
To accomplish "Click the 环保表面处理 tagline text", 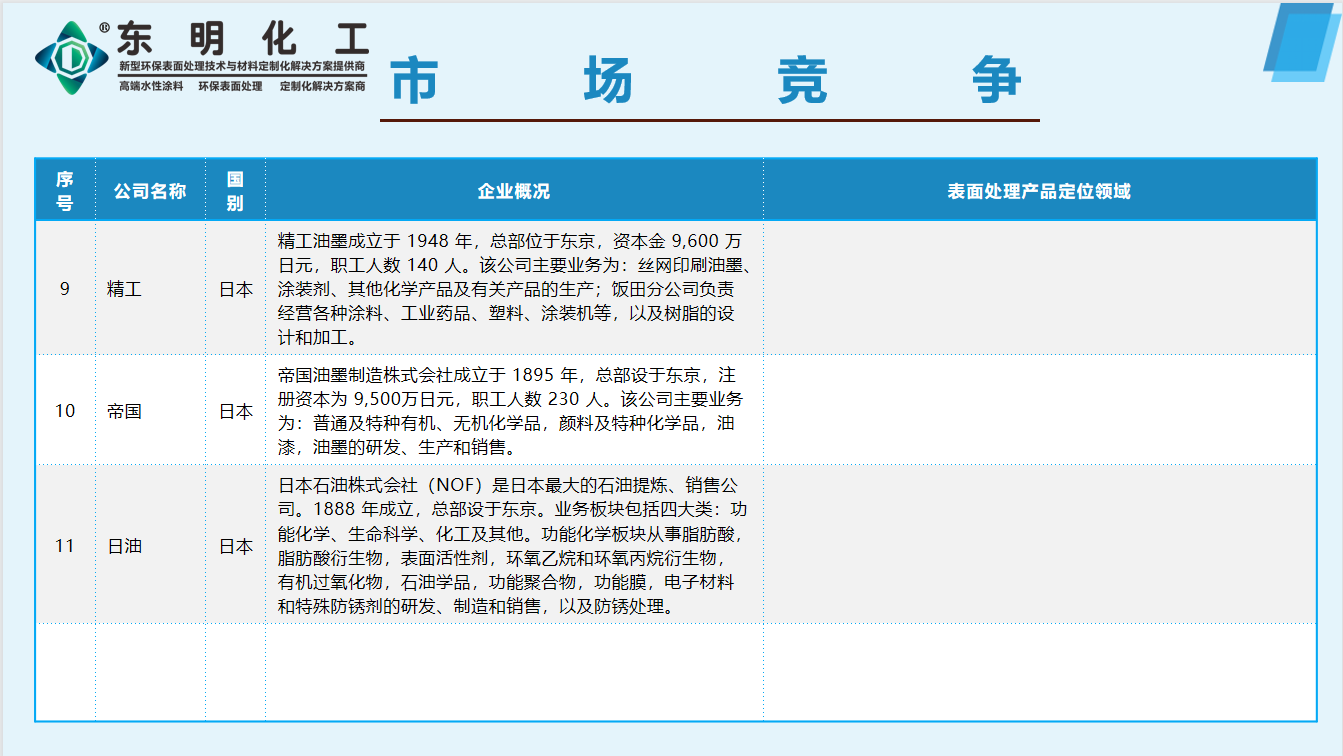I will coord(230,86).
